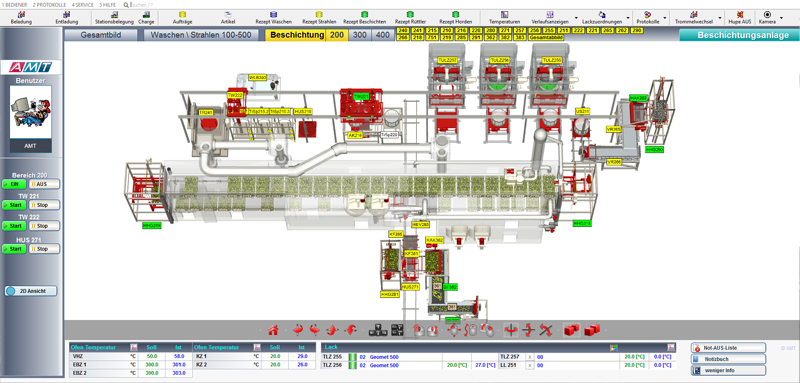Stop TW 221 with Stop button

(x=44, y=205)
